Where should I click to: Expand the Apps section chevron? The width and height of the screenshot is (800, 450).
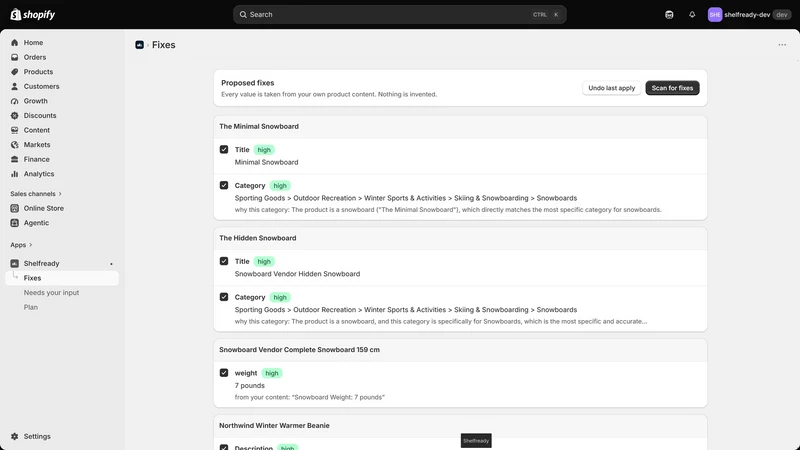click(x=31, y=245)
